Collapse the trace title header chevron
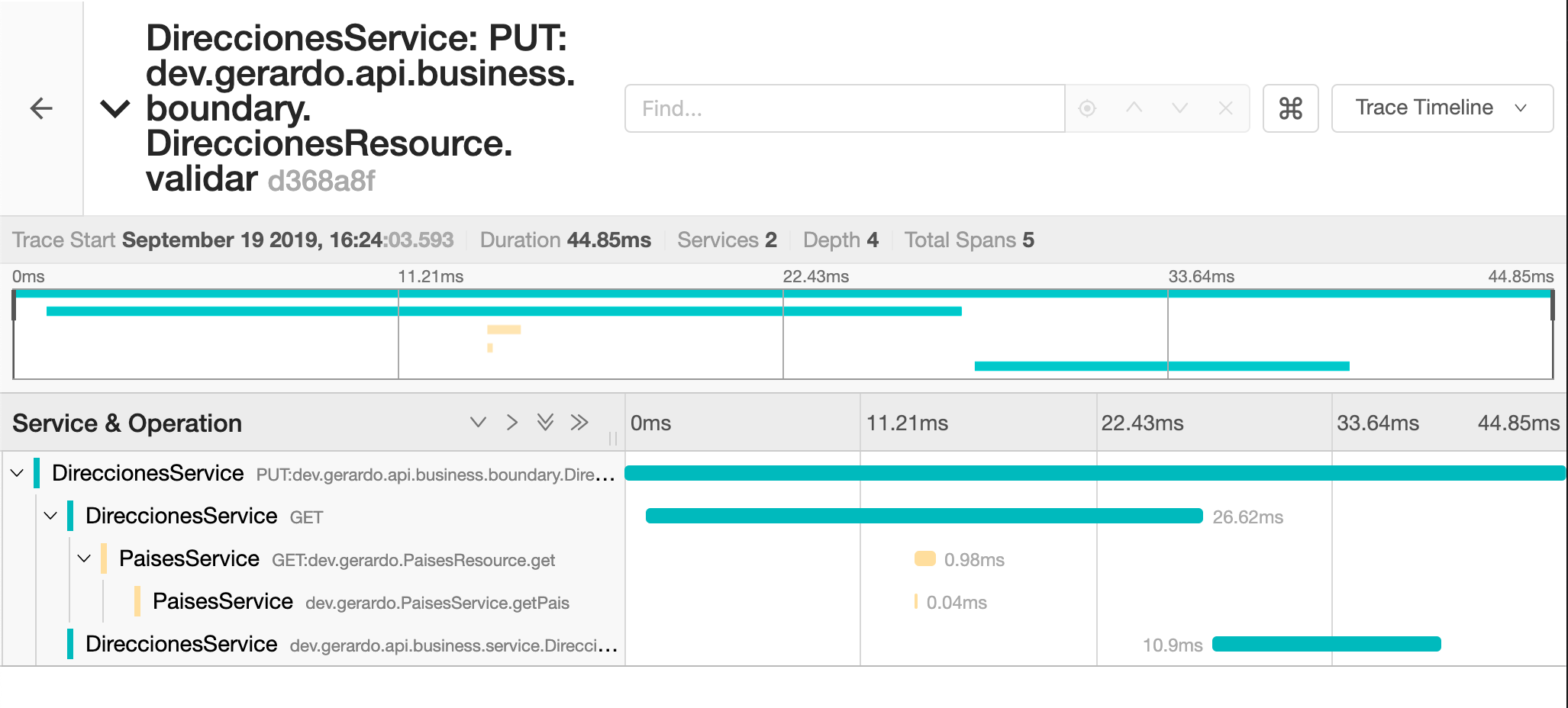Screen dimensions: 1568x708 115,109
